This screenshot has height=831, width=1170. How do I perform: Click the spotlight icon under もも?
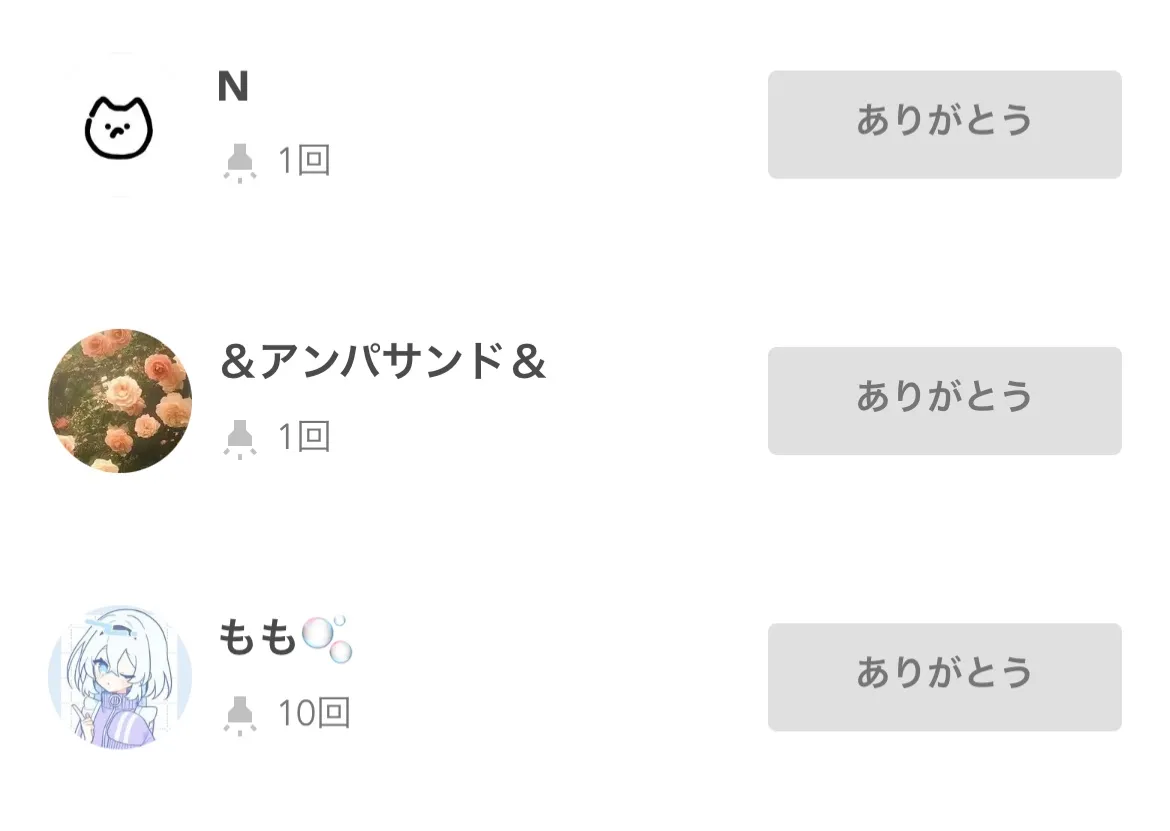[239, 715]
